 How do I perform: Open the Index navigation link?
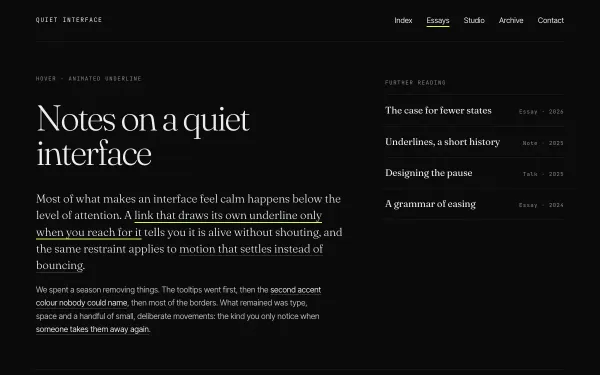(x=403, y=20)
